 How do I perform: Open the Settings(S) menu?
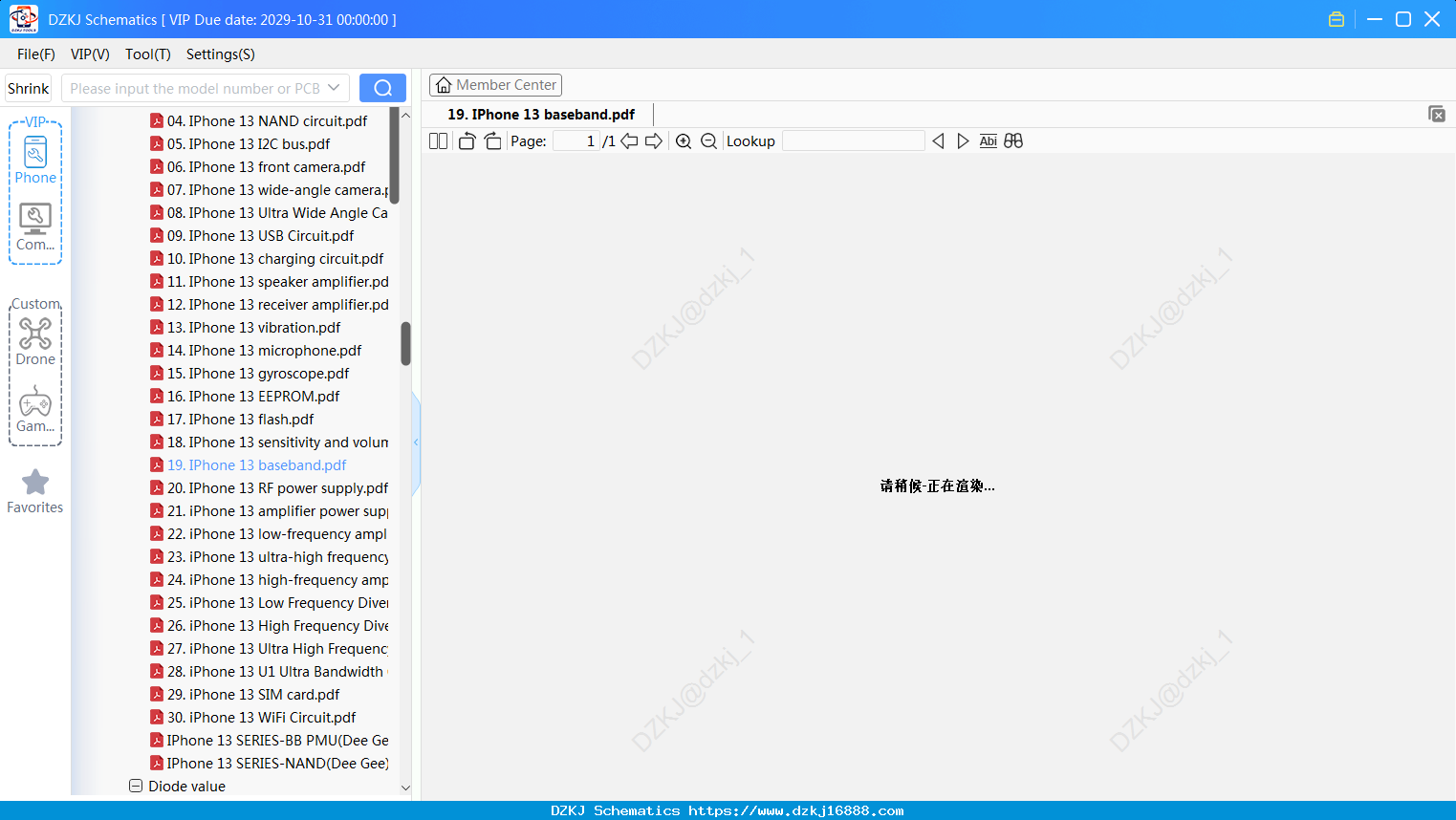(x=221, y=54)
